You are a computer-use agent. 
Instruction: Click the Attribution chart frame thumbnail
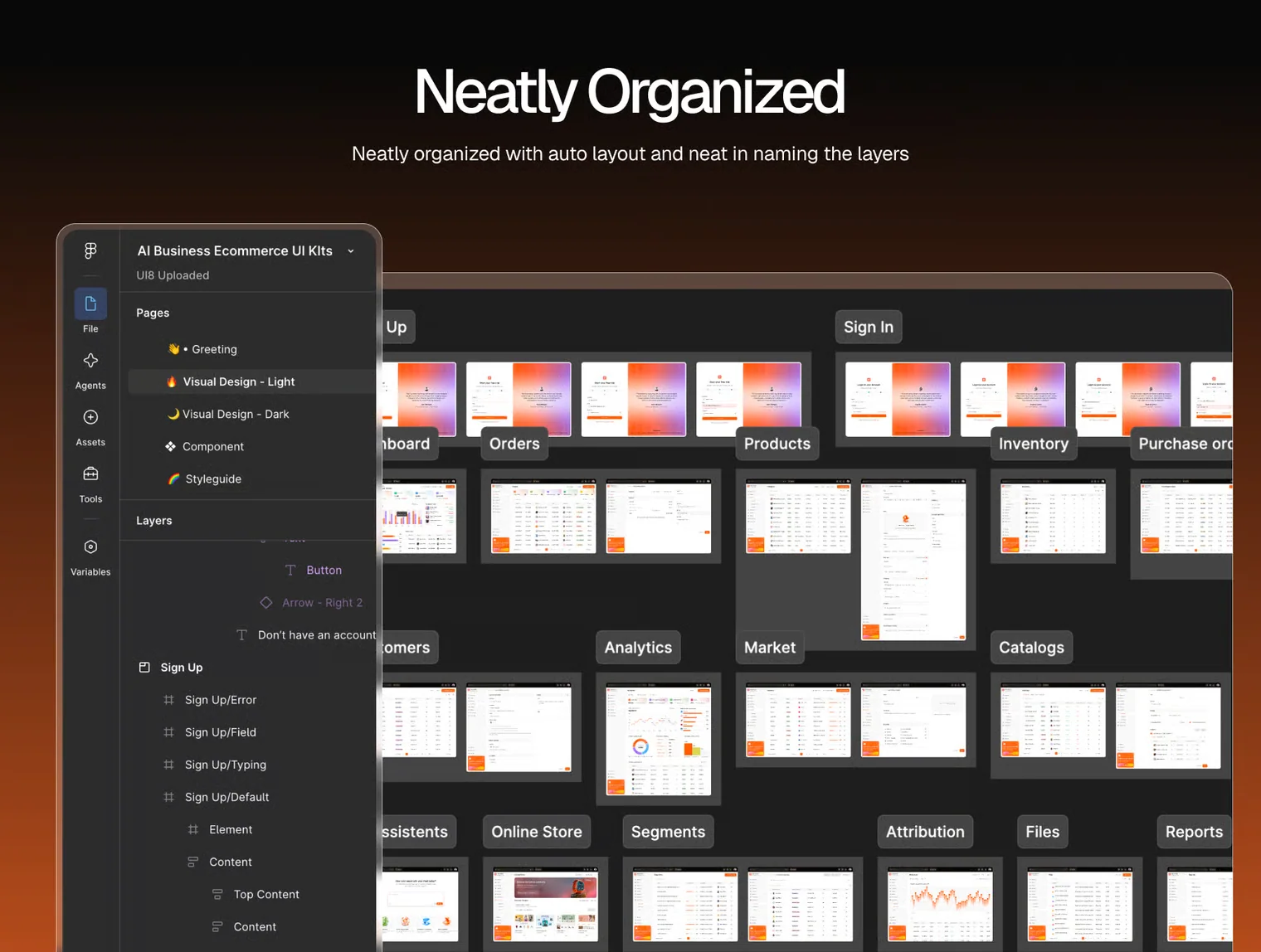click(x=940, y=905)
